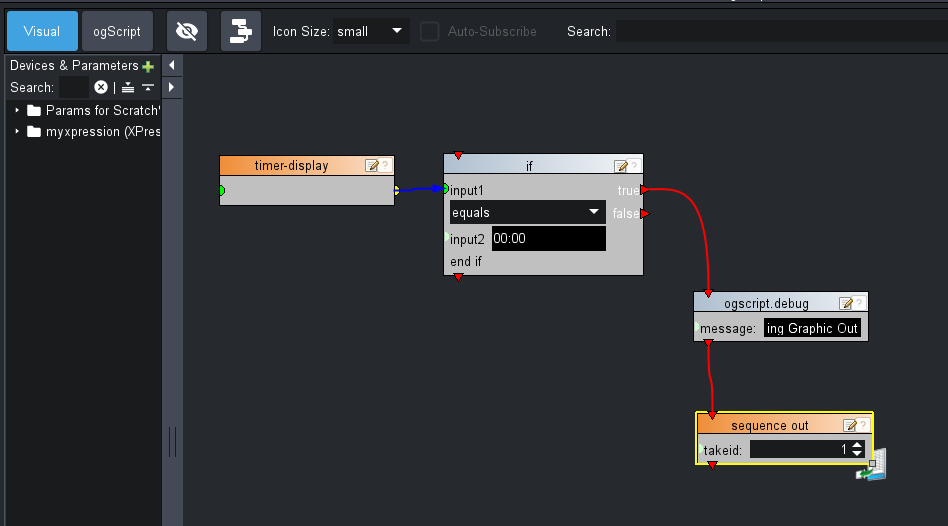The width and height of the screenshot is (948, 526).
Task: Expand the myxpression folder
Action: pyautogui.click(x=17, y=131)
